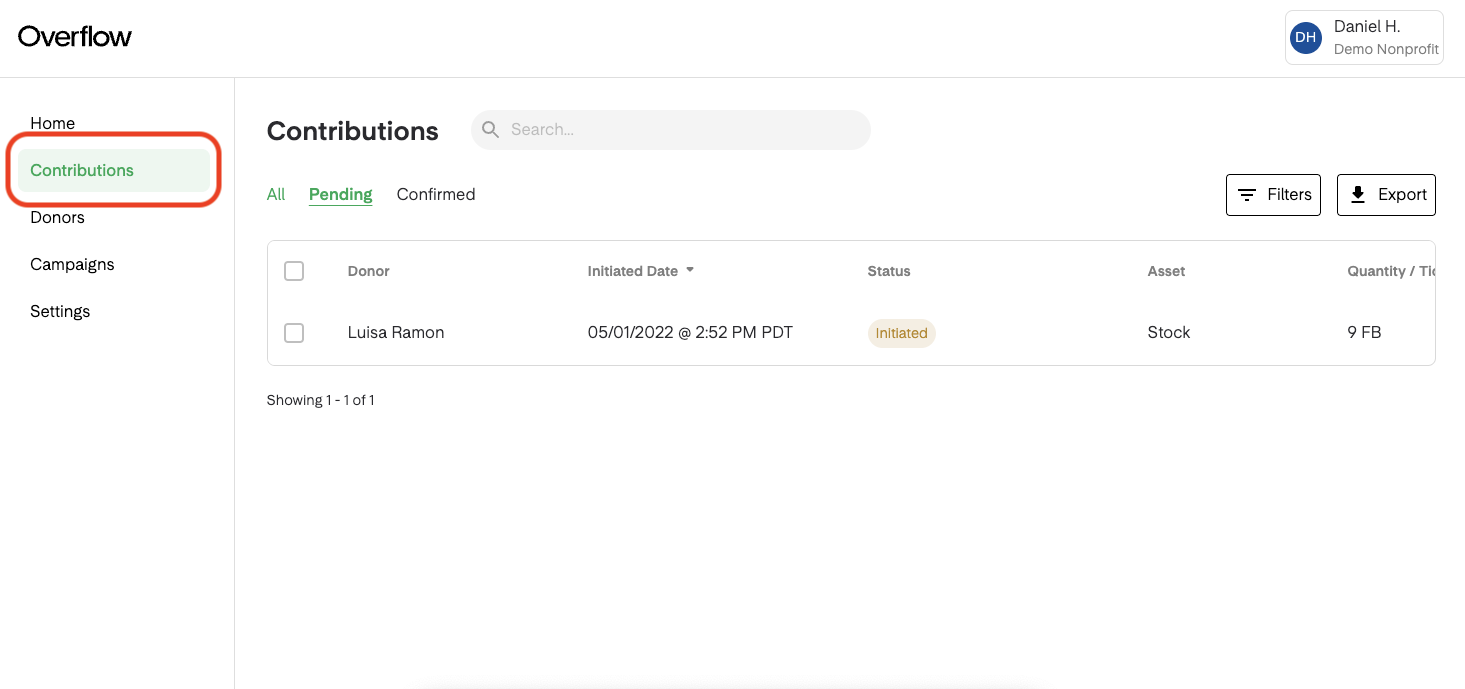
Task: Click the Stock asset cell
Action: [x=1169, y=332]
